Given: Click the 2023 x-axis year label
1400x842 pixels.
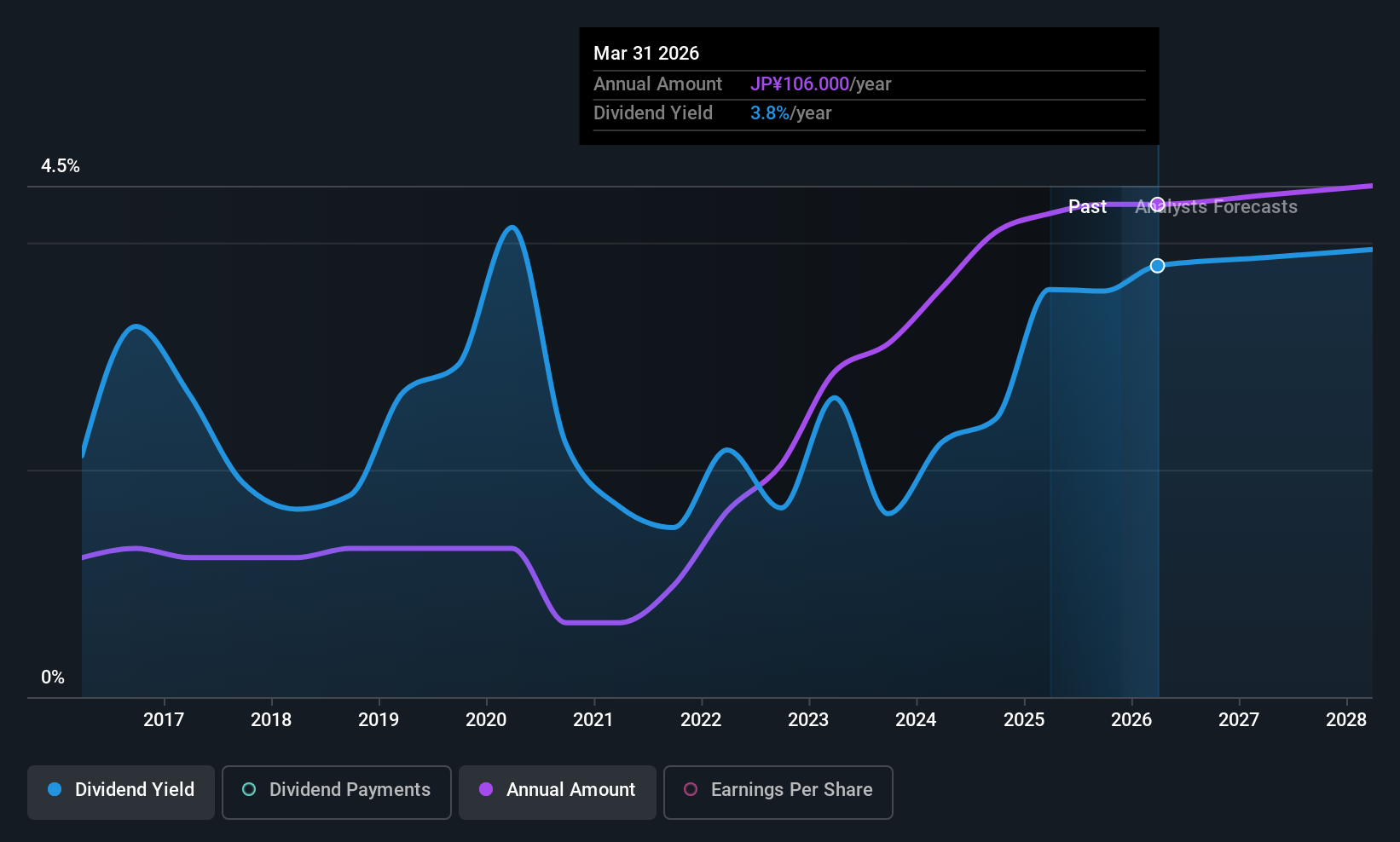Looking at the screenshot, I should click(x=808, y=720).
